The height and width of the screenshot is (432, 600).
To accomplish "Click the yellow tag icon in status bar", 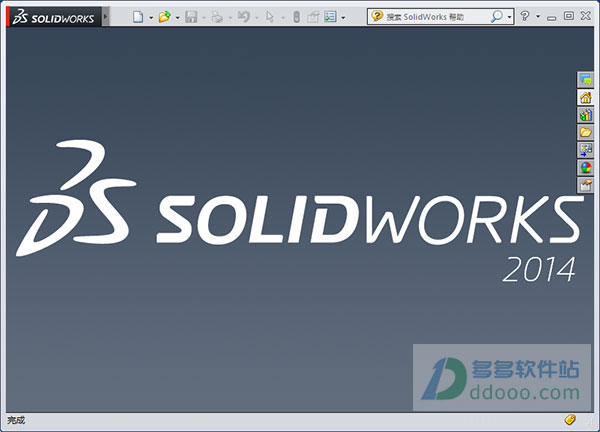I will point(570,420).
